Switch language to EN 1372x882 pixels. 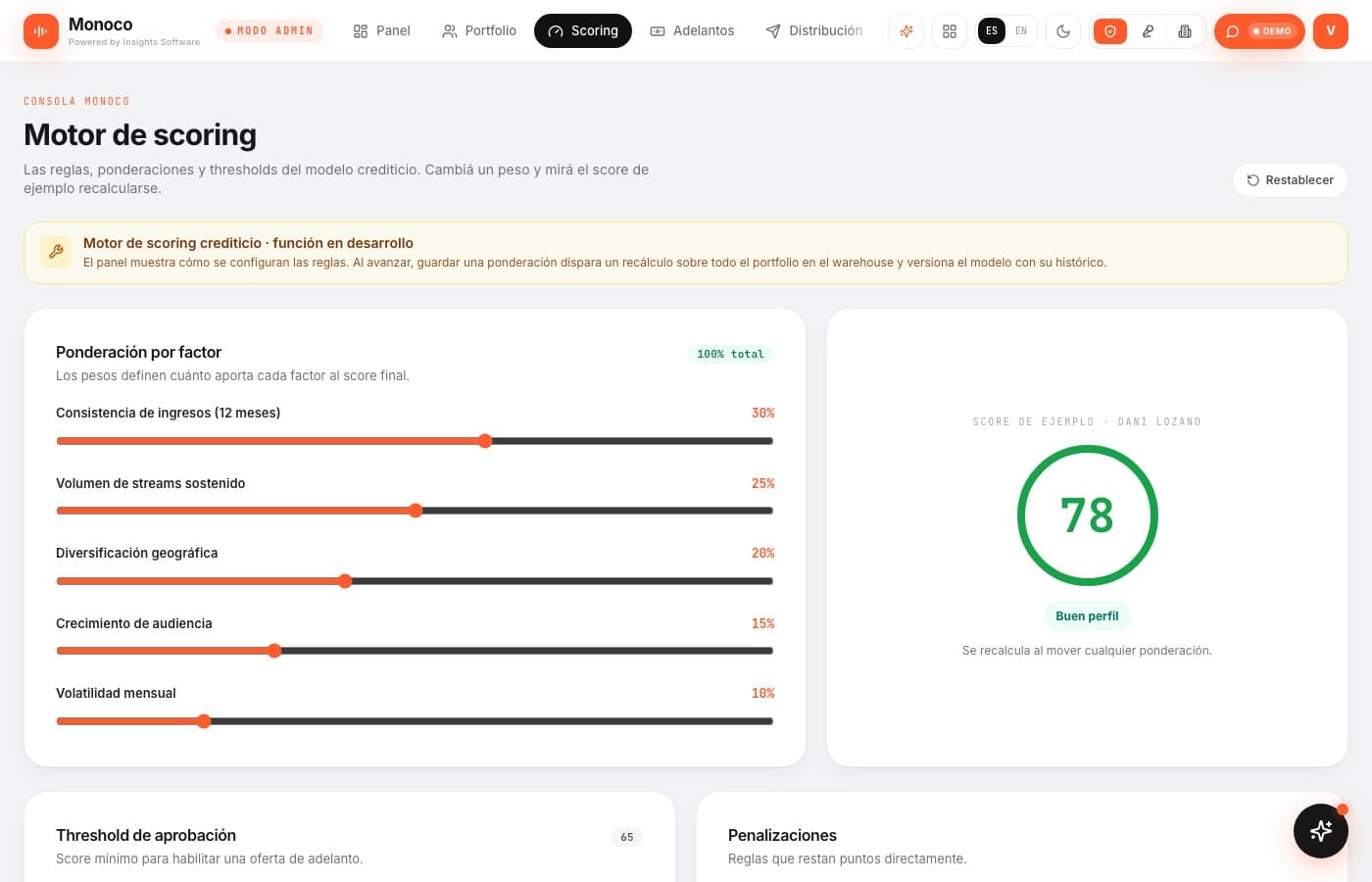(x=1021, y=31)
